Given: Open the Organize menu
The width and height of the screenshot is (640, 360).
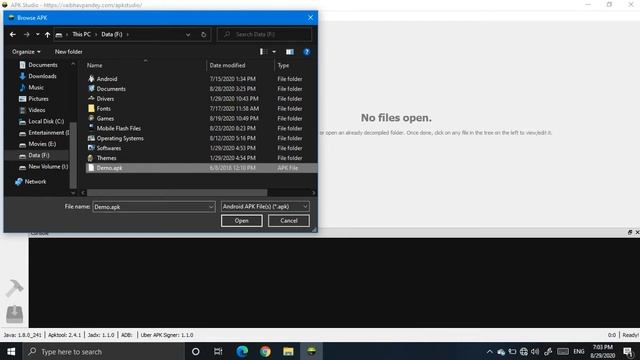Looking at the screenshot, I should tap(26, 52).
